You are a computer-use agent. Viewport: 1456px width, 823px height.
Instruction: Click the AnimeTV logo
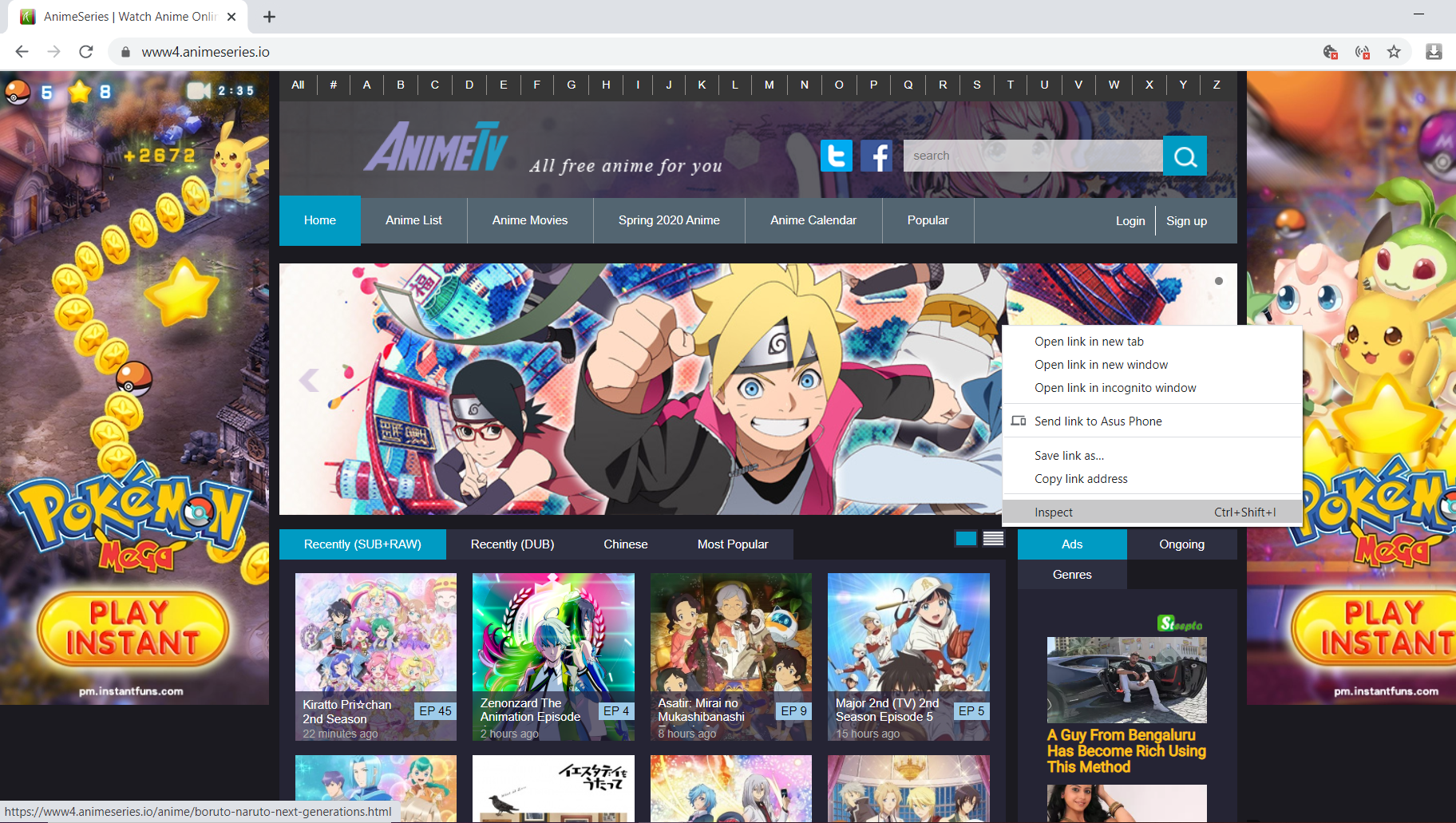436,147
